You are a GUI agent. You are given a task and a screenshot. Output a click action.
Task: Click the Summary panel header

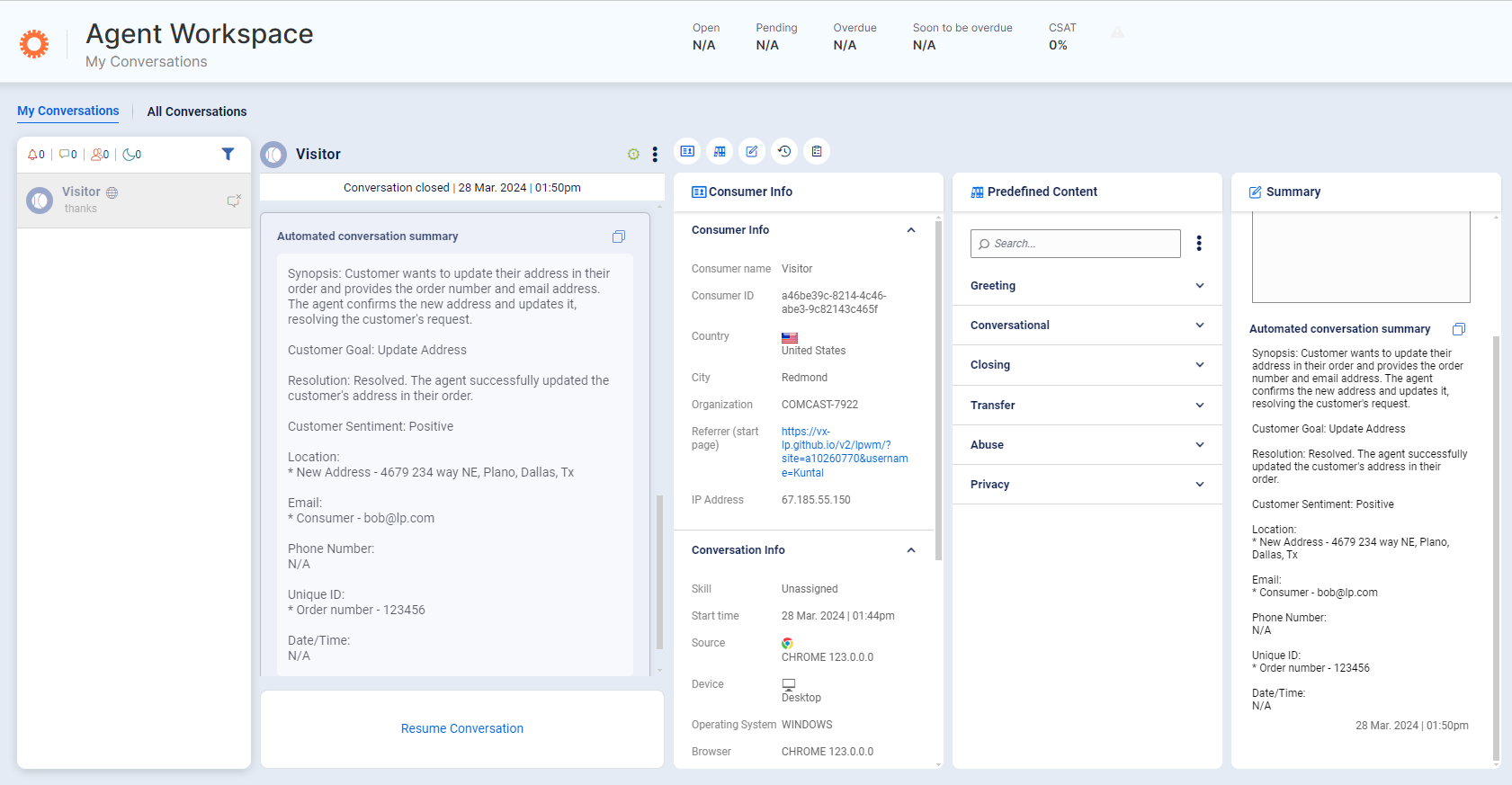click(x=1366, y=192)
